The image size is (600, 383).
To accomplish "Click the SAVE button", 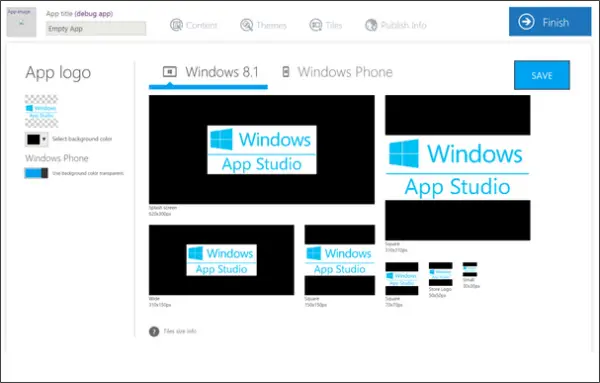I will [542, 75].
